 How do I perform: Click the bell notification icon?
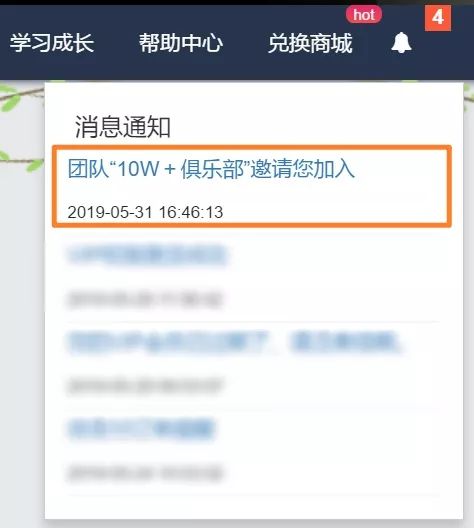click(401, 42)
